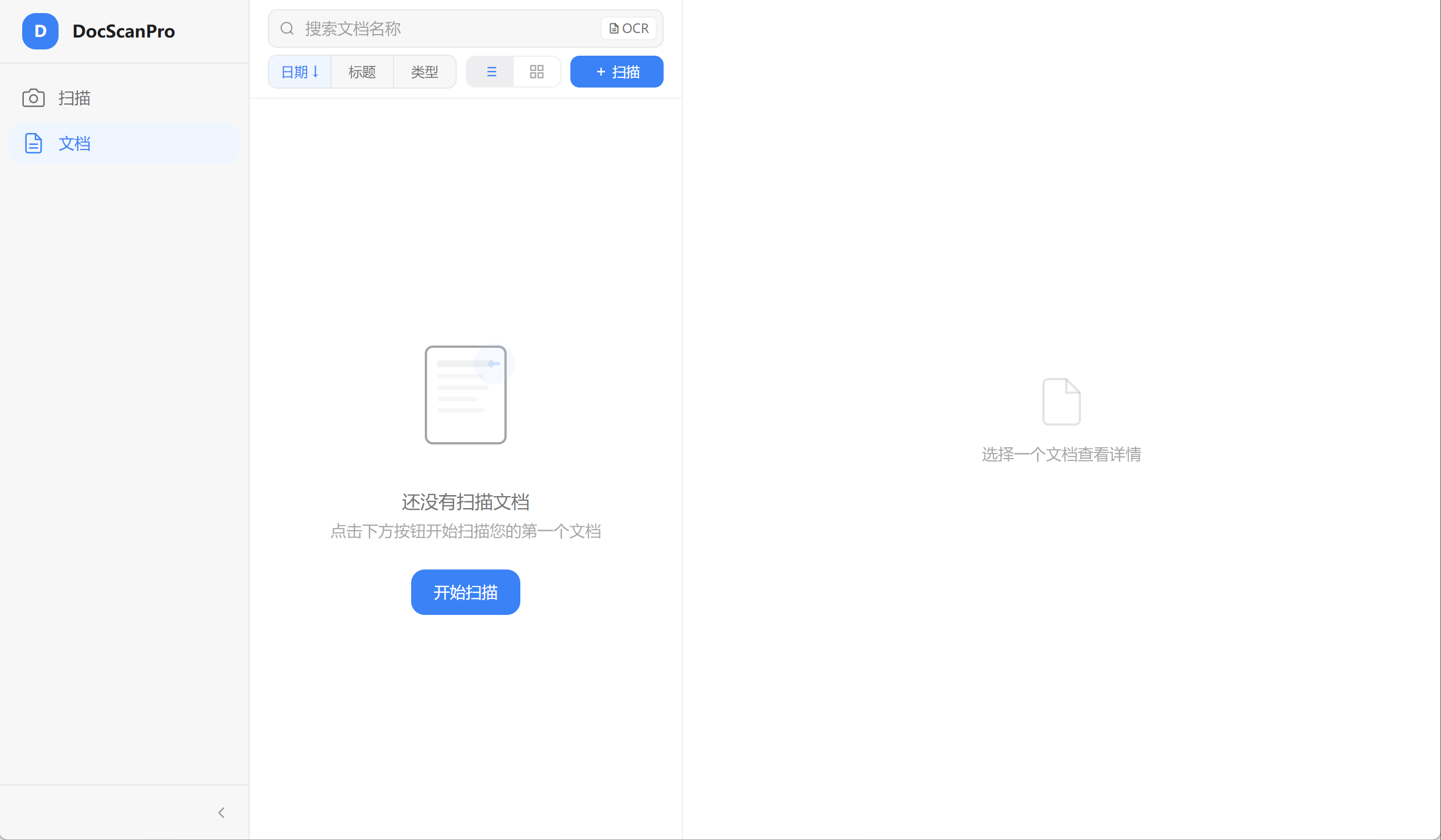Activate the search magnifier icon
Screen dimensions: 1441x840
pyautogui.click(x=287, y=28)
